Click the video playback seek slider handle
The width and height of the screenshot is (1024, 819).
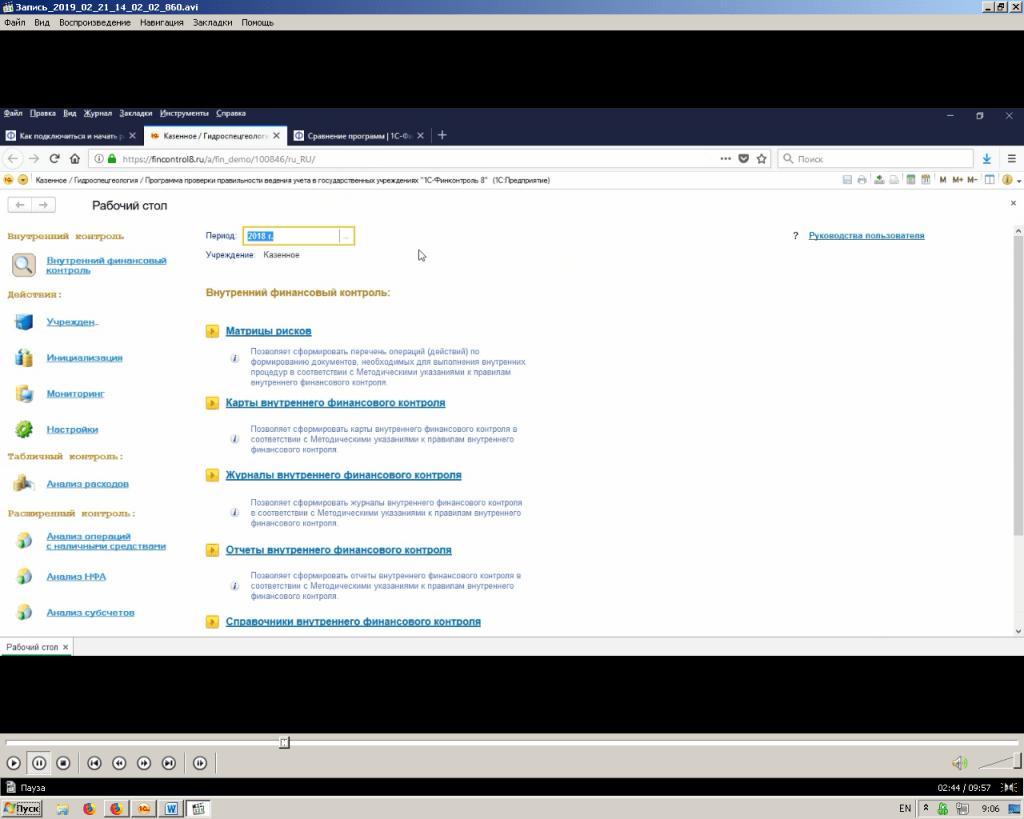[285, 742]
